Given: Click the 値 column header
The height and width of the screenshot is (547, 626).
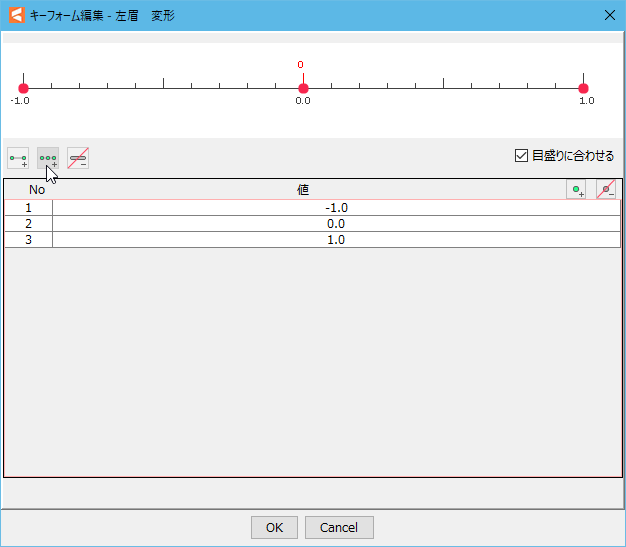Looking at the screenshot, I should click(303, 190).
